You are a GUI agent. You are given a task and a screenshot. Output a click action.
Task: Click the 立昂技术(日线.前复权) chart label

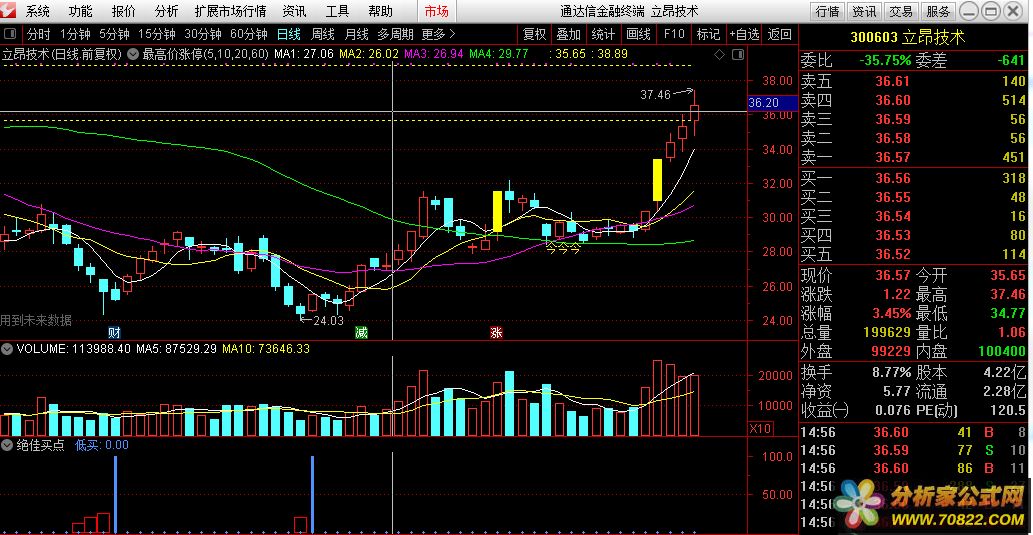click(62, 54)
